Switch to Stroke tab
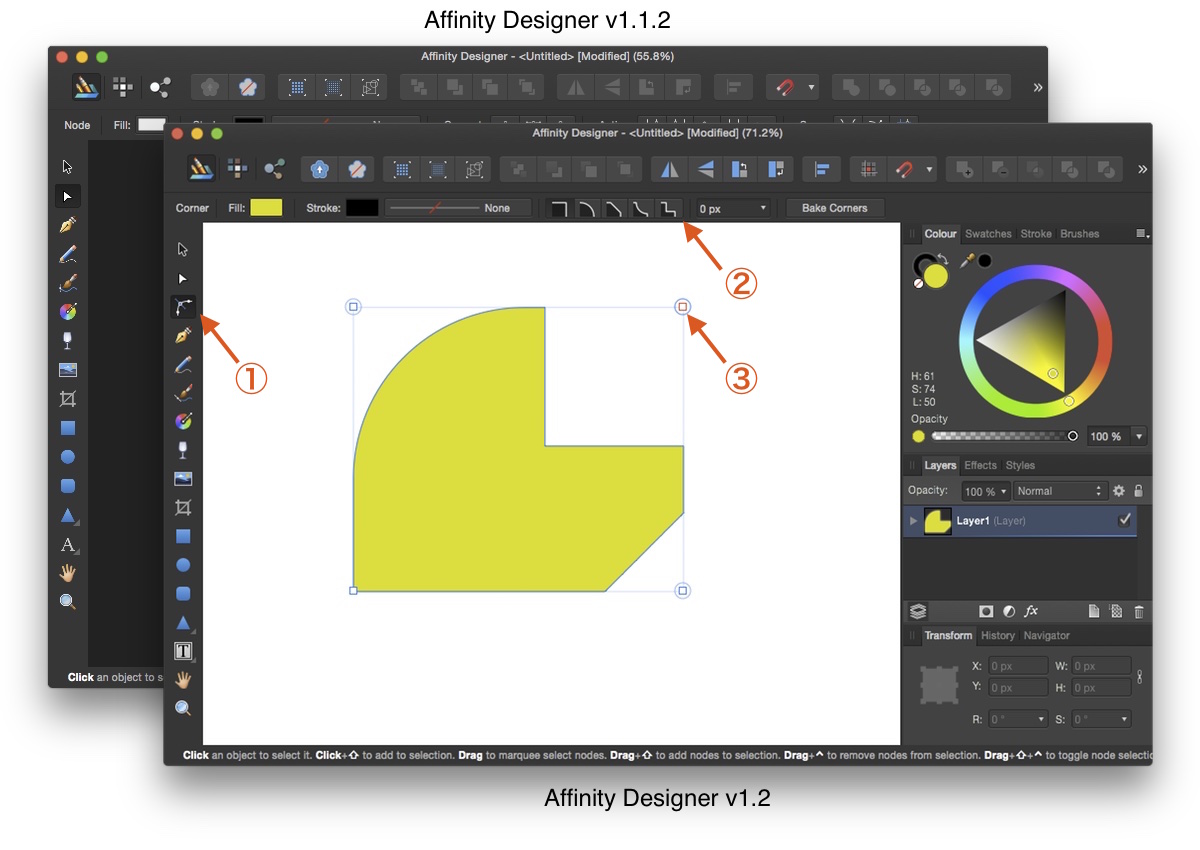This screenshot has height=850, width=1200. pyautogui.click(x=1036, y=234)
